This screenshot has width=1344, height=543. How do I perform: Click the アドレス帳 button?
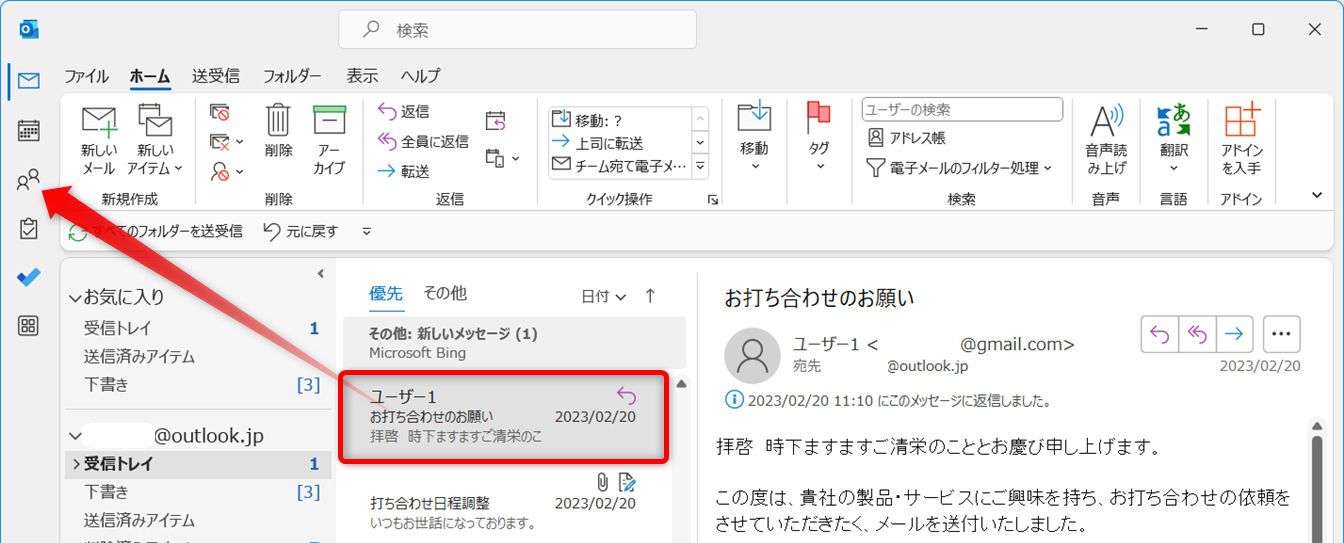coord(907,138)
